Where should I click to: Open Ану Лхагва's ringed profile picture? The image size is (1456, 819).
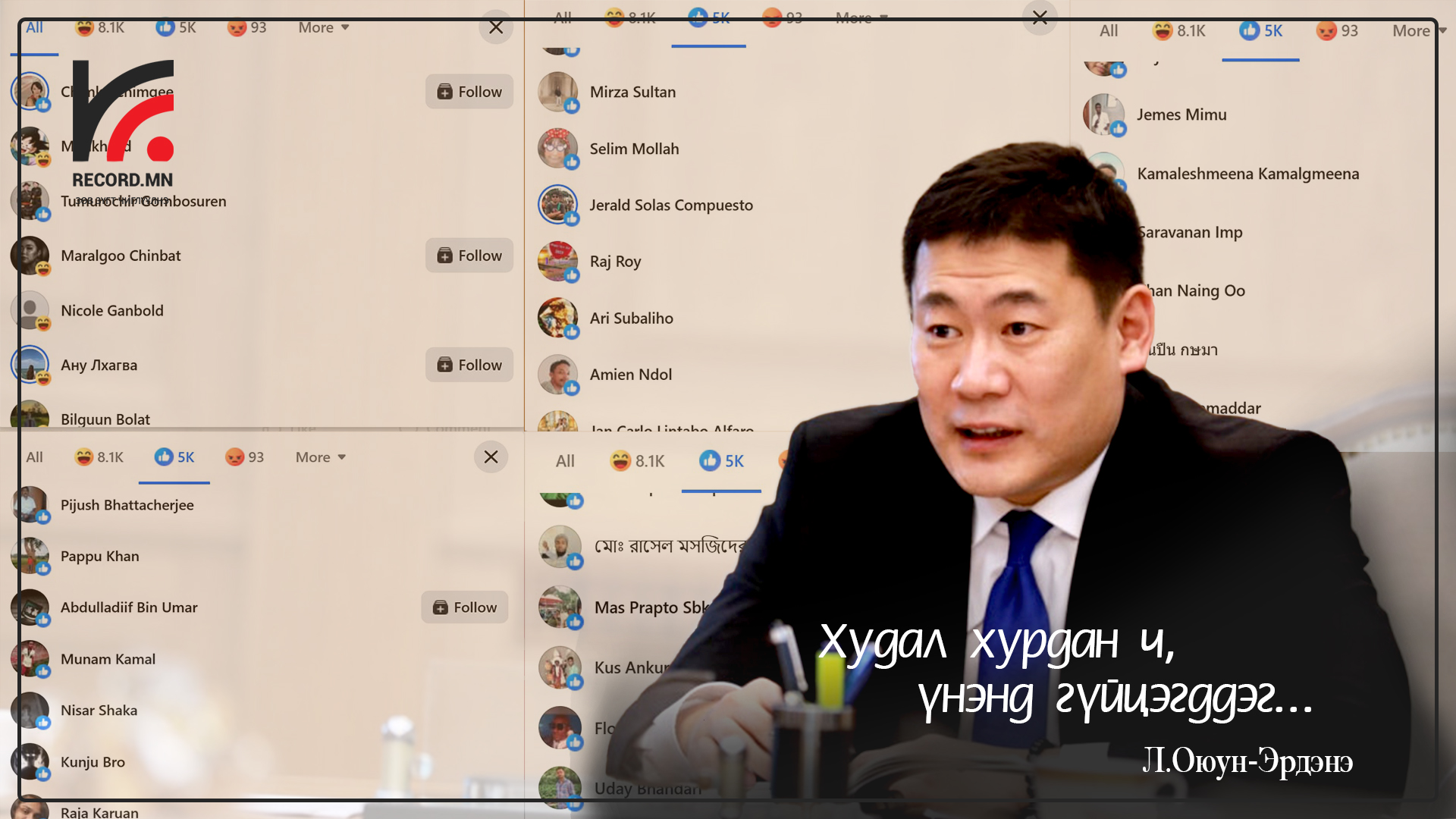click(x=30, y=365)
